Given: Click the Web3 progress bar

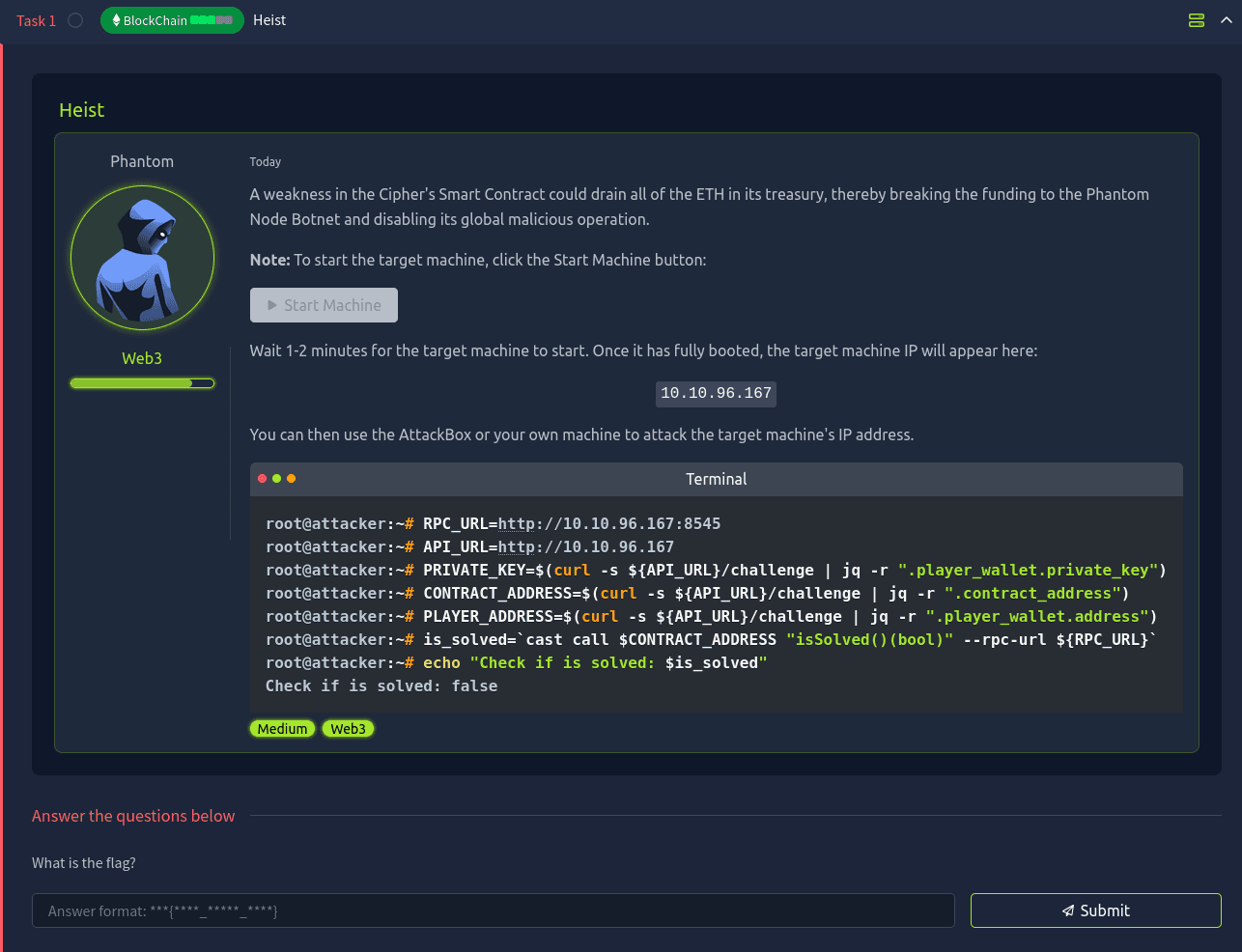Looking at the screenshot, I should click(142, 383).
